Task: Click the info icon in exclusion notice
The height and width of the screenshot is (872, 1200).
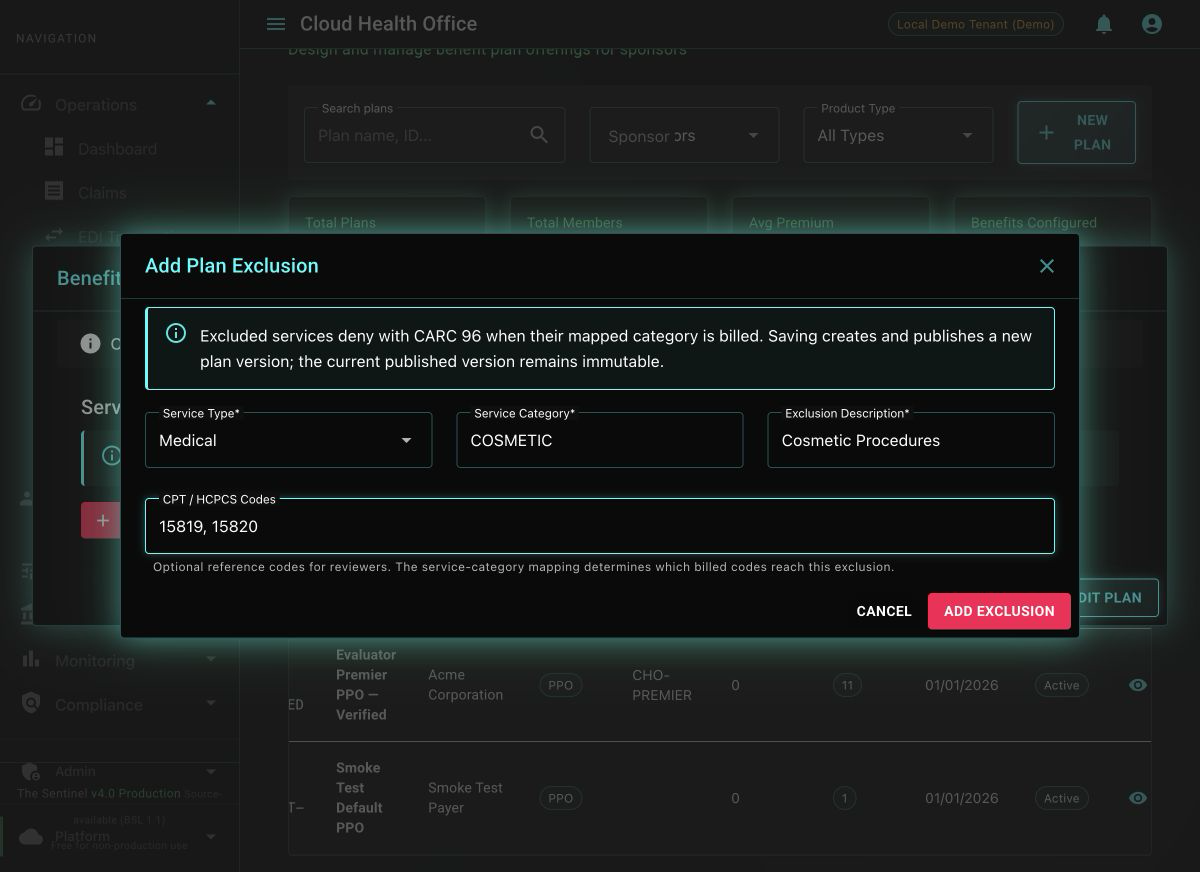Action: click(x=176, y=333)
